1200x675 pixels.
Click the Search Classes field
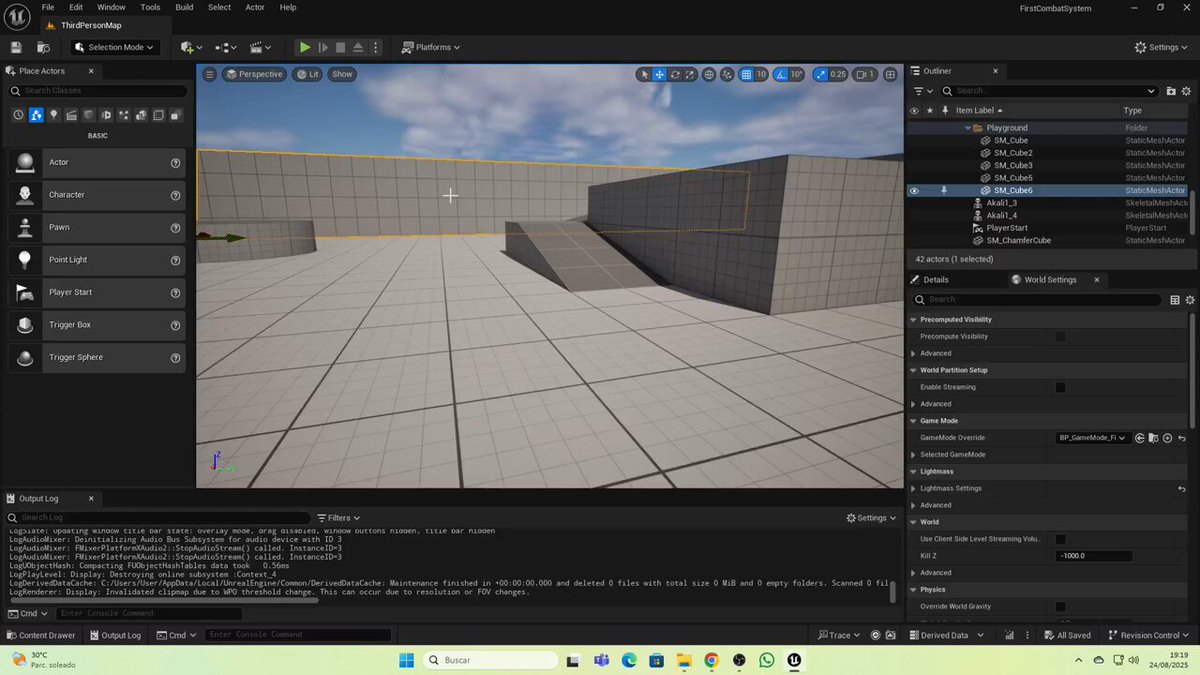98,91
